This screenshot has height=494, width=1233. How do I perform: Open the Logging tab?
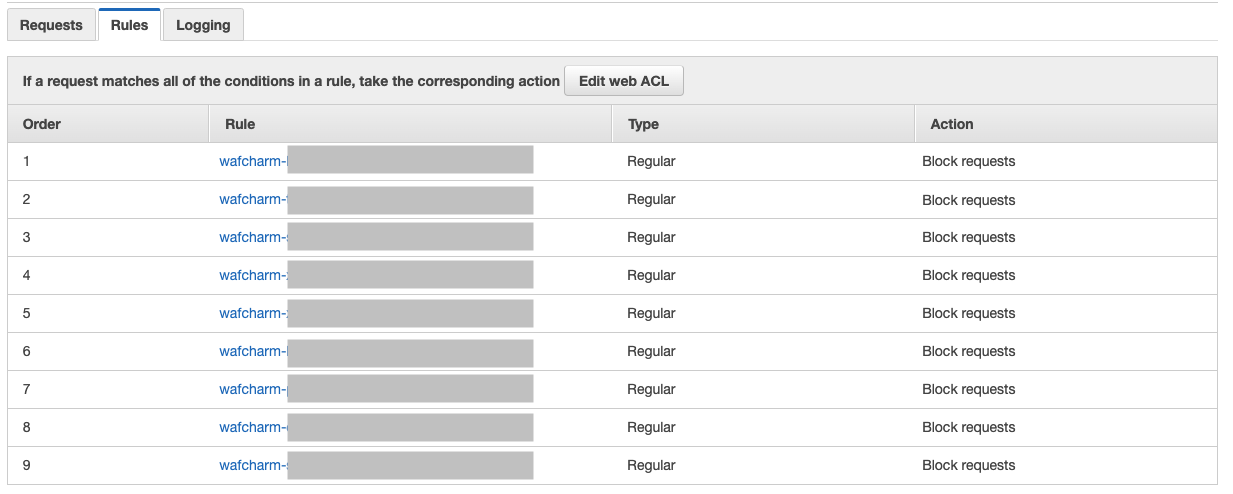203,25
